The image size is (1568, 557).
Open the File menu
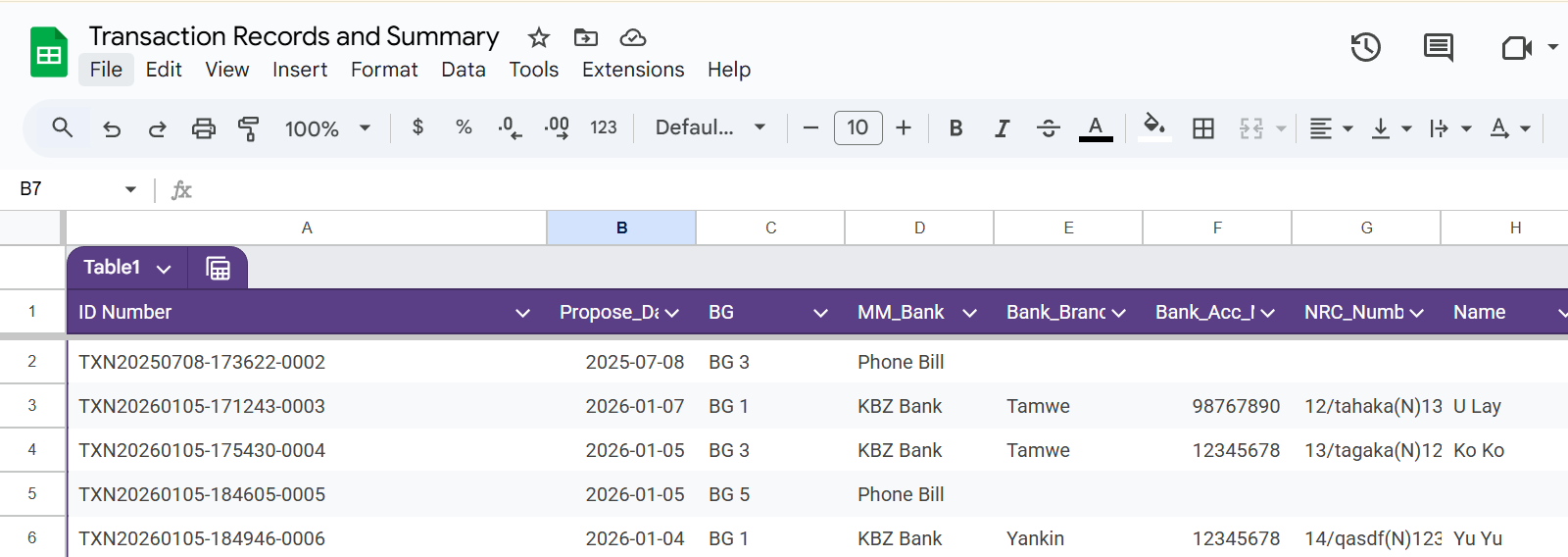[x=106, y=70]
